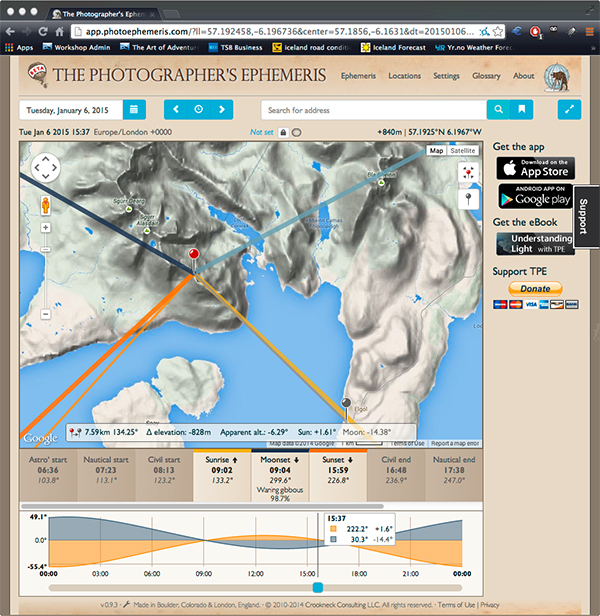This screenshot has height=616, width=600.
Task: Expand map to full screen
Action: tap(569, 110)
